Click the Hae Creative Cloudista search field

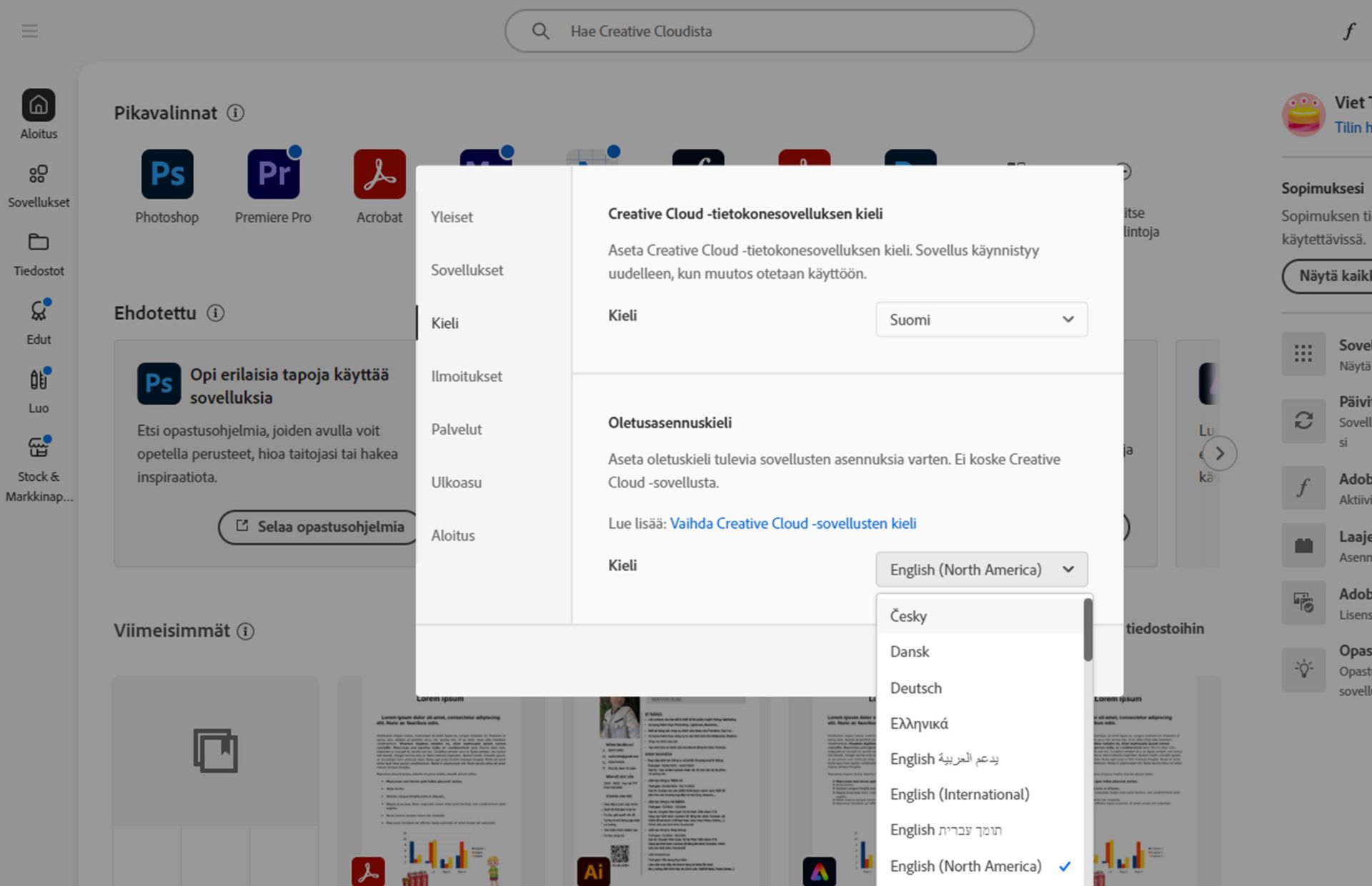pos(770,31)
